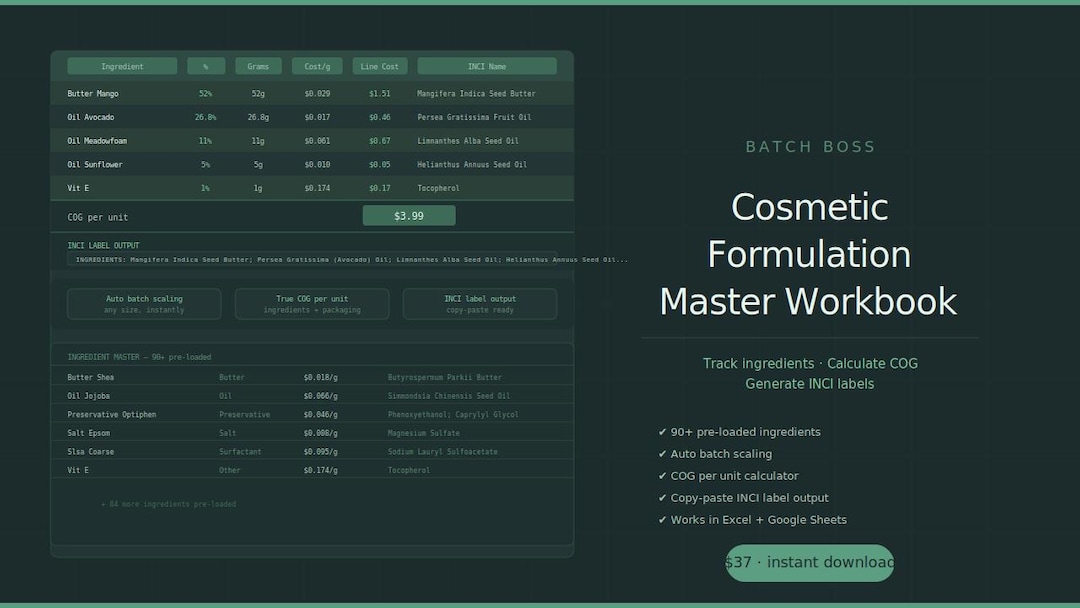Select the INCI label output text field

pyautogui.click(x=312, y=260)
